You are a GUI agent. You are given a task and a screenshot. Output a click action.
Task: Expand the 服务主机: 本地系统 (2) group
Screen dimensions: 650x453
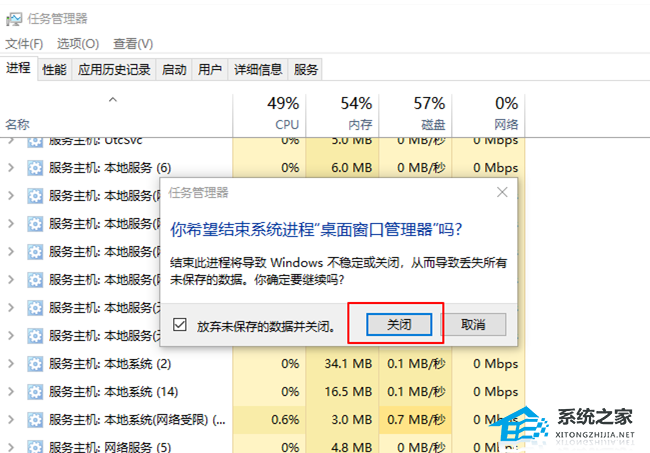pyautogui.click(x=11, y=363)
